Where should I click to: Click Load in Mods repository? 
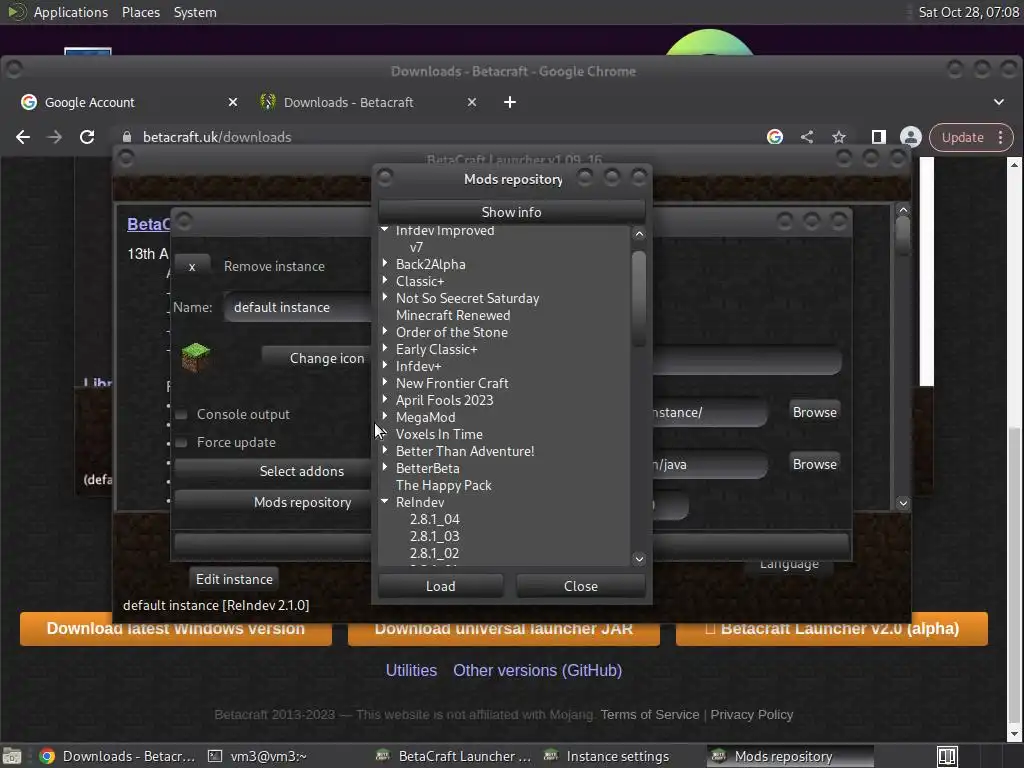(441, 586)
